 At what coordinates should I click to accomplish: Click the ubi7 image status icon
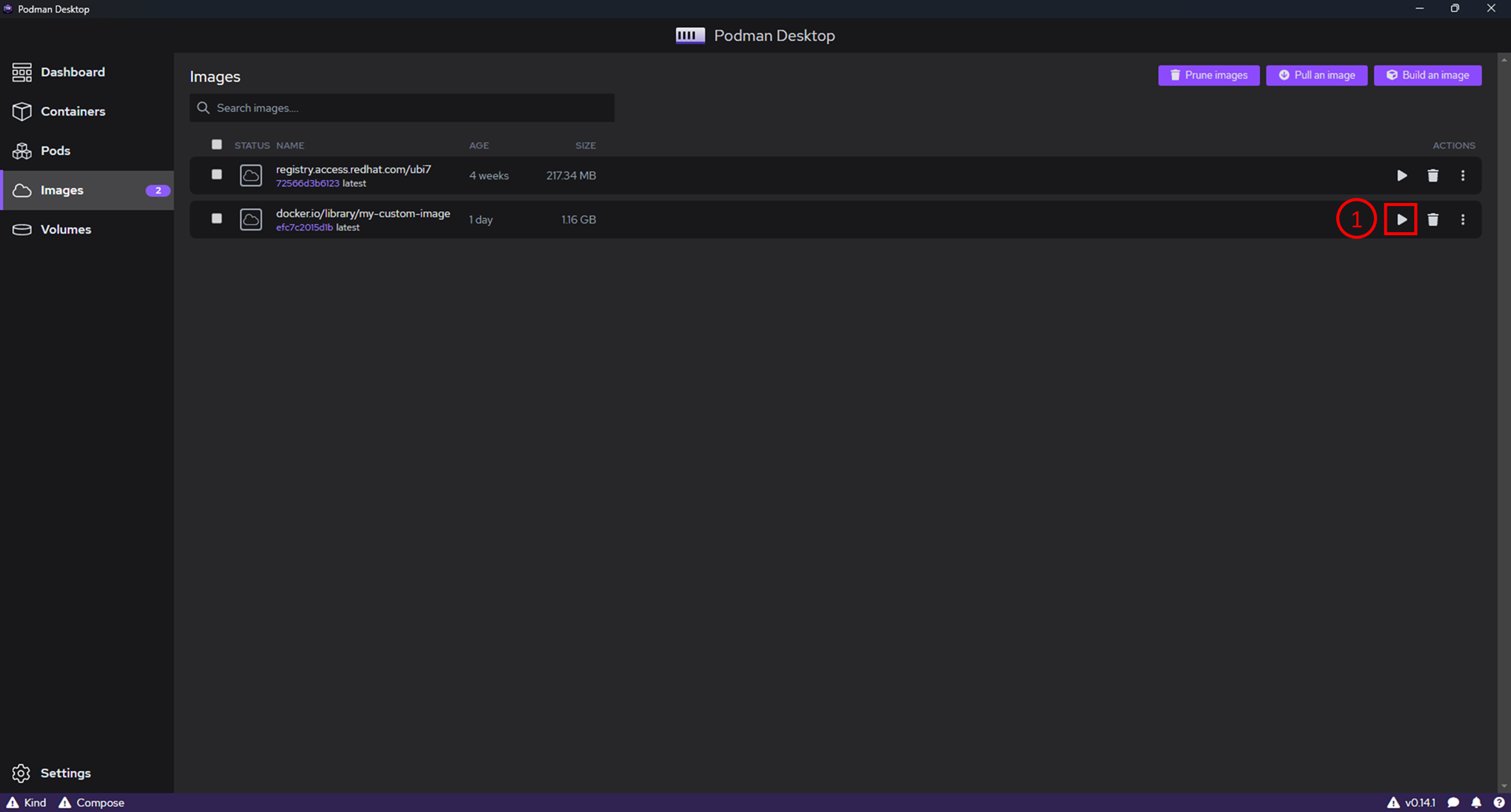click(251, 175)
